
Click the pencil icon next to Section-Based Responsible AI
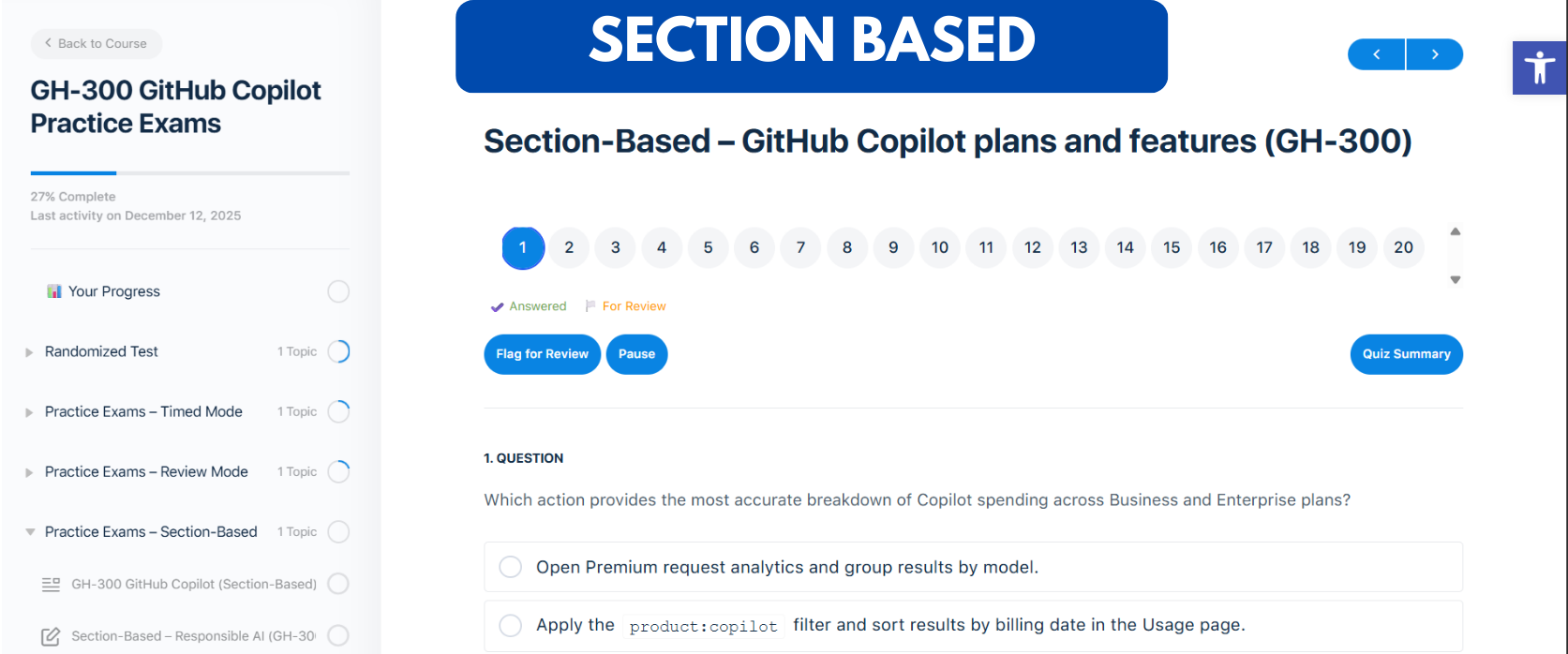click(52, 635)
